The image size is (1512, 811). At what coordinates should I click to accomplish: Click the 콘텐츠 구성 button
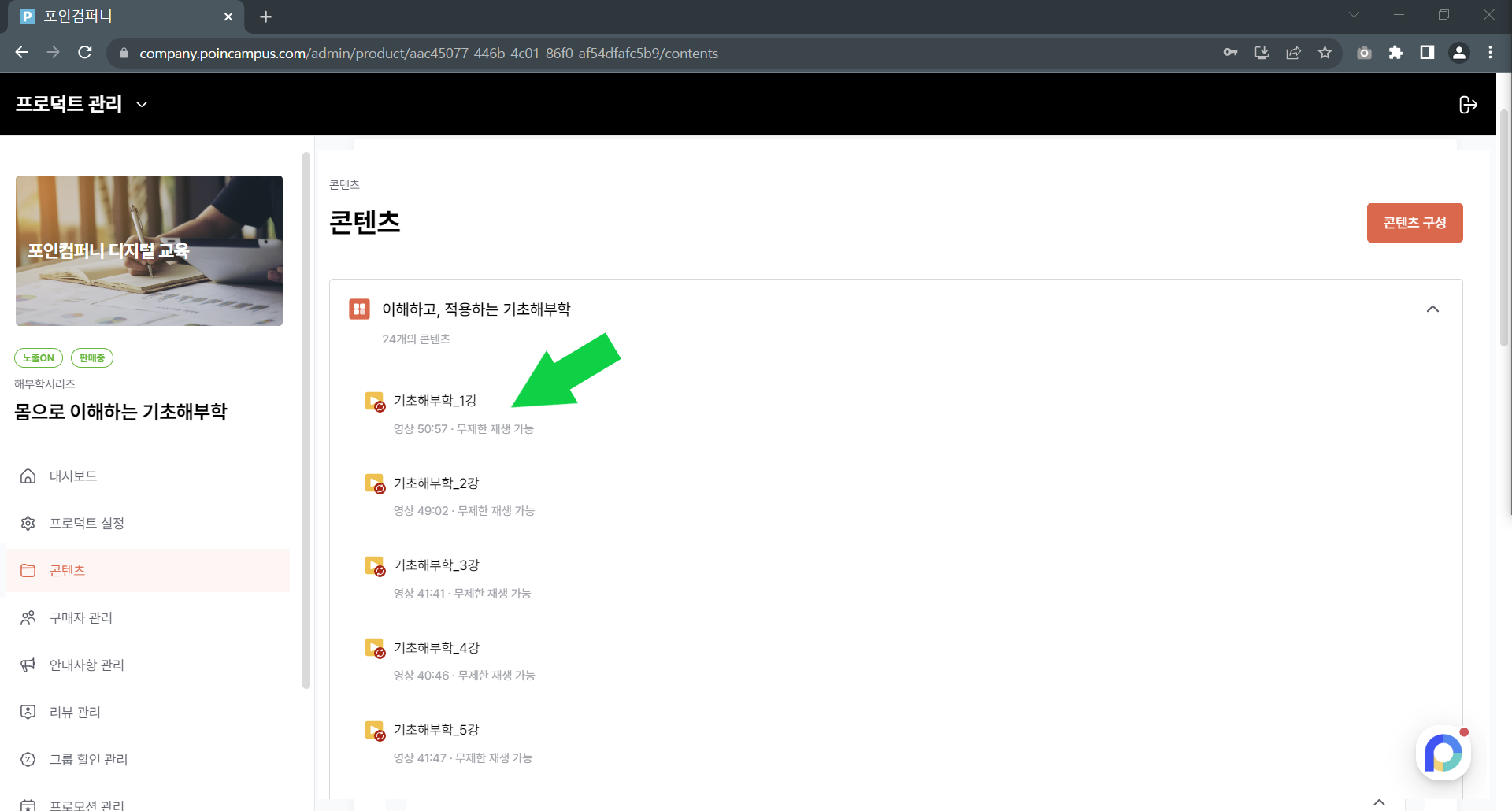tap(1414, 223)
